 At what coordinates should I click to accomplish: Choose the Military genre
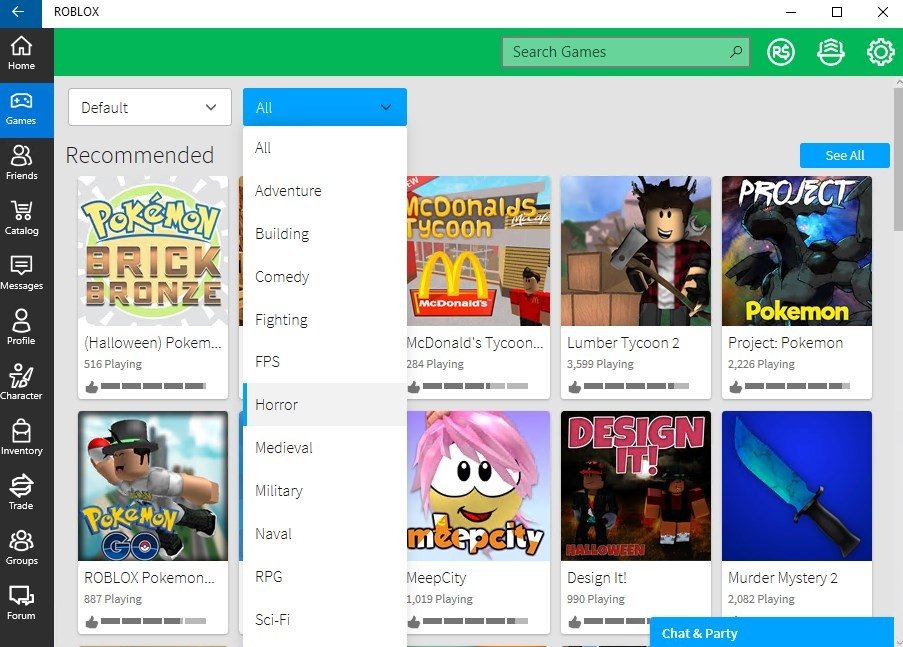325,490
